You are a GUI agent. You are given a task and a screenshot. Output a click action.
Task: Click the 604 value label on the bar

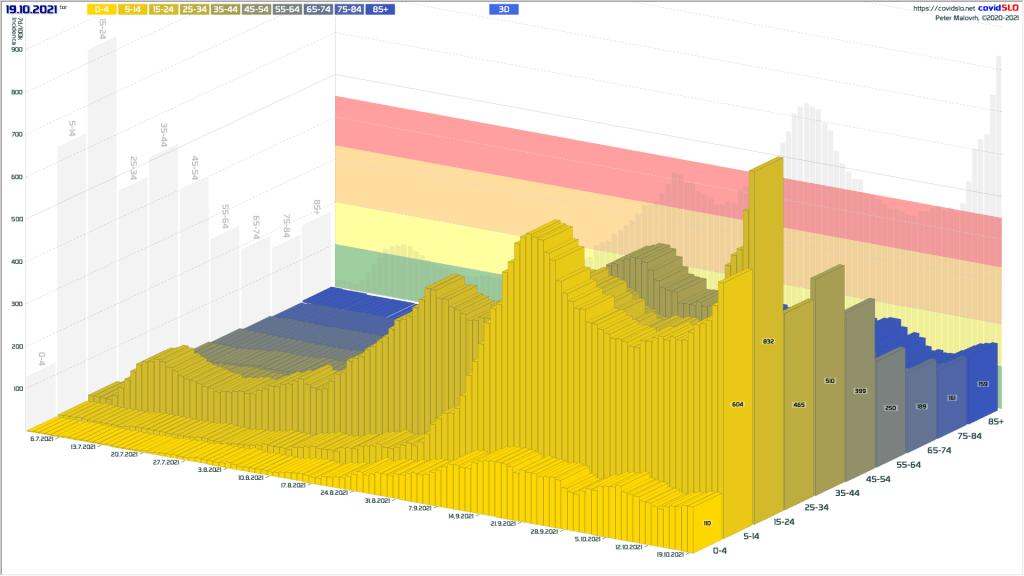[x=737, y=404]
